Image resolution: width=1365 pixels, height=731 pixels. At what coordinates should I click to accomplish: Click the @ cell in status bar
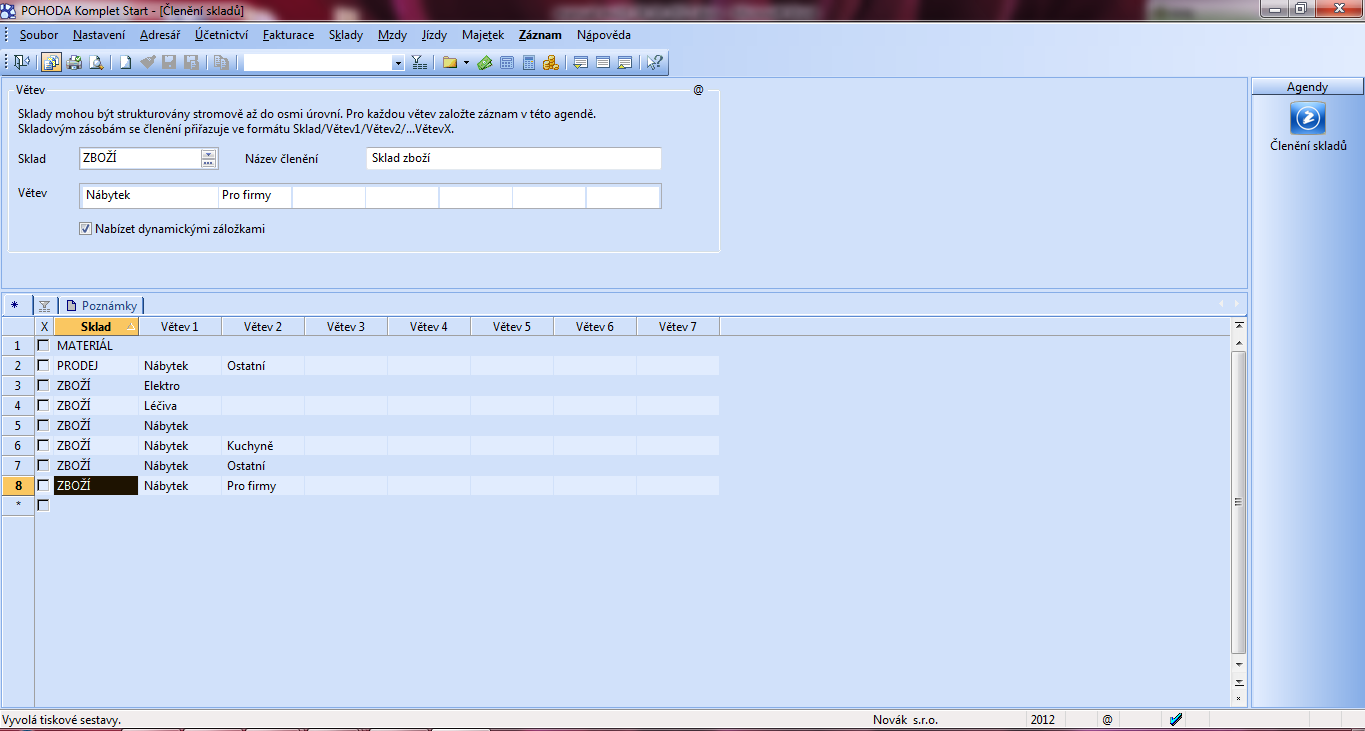[1107, 719]
